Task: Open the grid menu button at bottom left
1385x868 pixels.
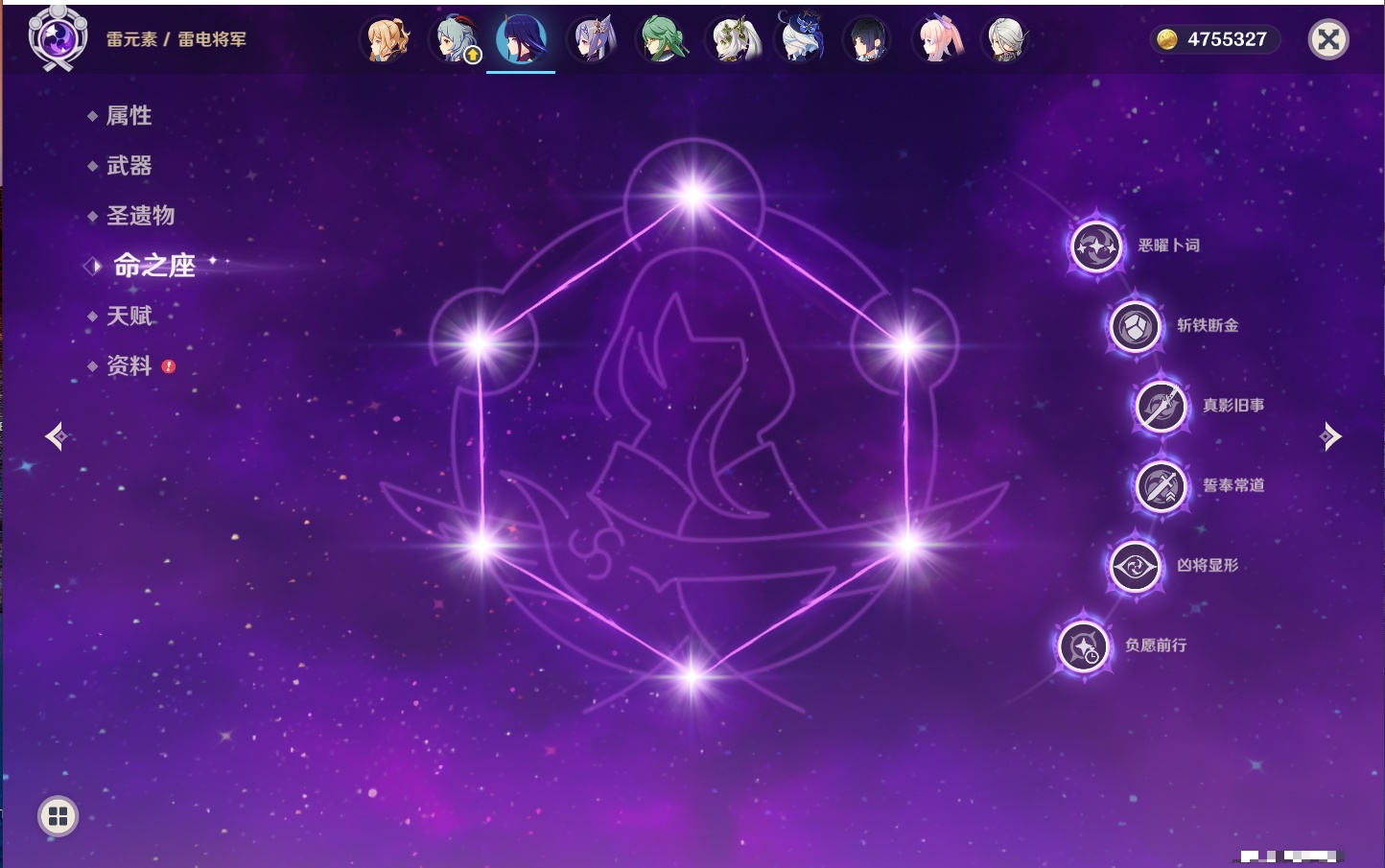Action: click(x=58, y=816)
